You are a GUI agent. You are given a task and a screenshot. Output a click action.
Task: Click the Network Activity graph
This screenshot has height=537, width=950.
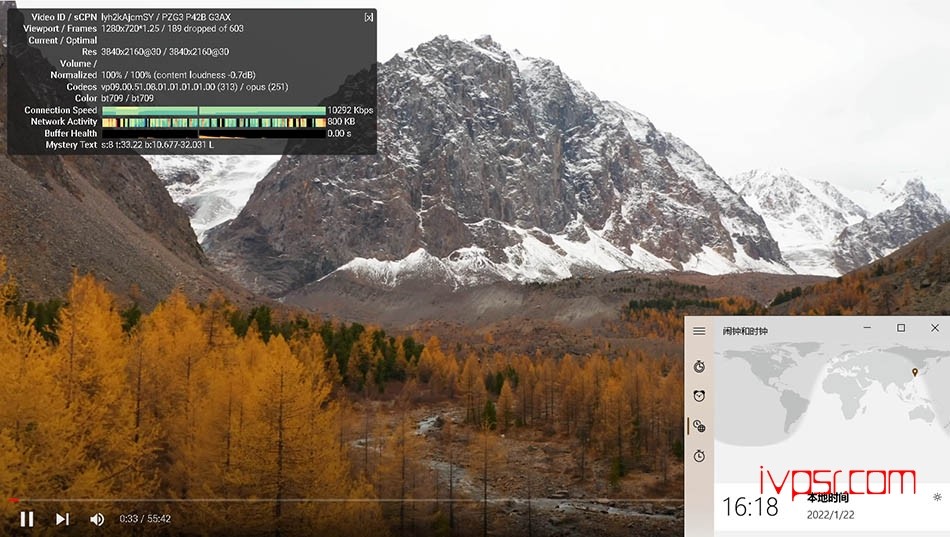214,122
